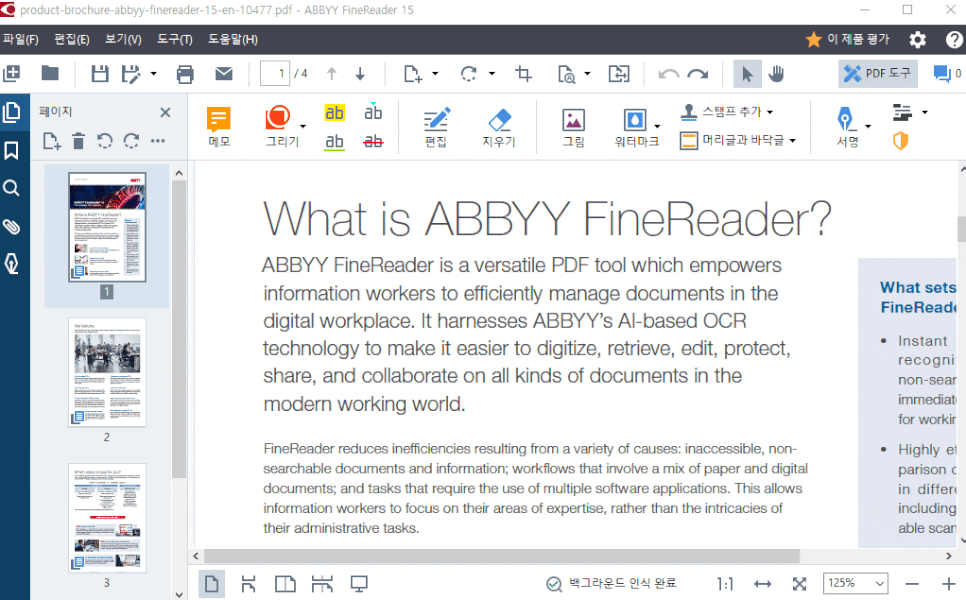966x600 pixels.
Task: Open the 파일(F) menu
Action: 21,39
